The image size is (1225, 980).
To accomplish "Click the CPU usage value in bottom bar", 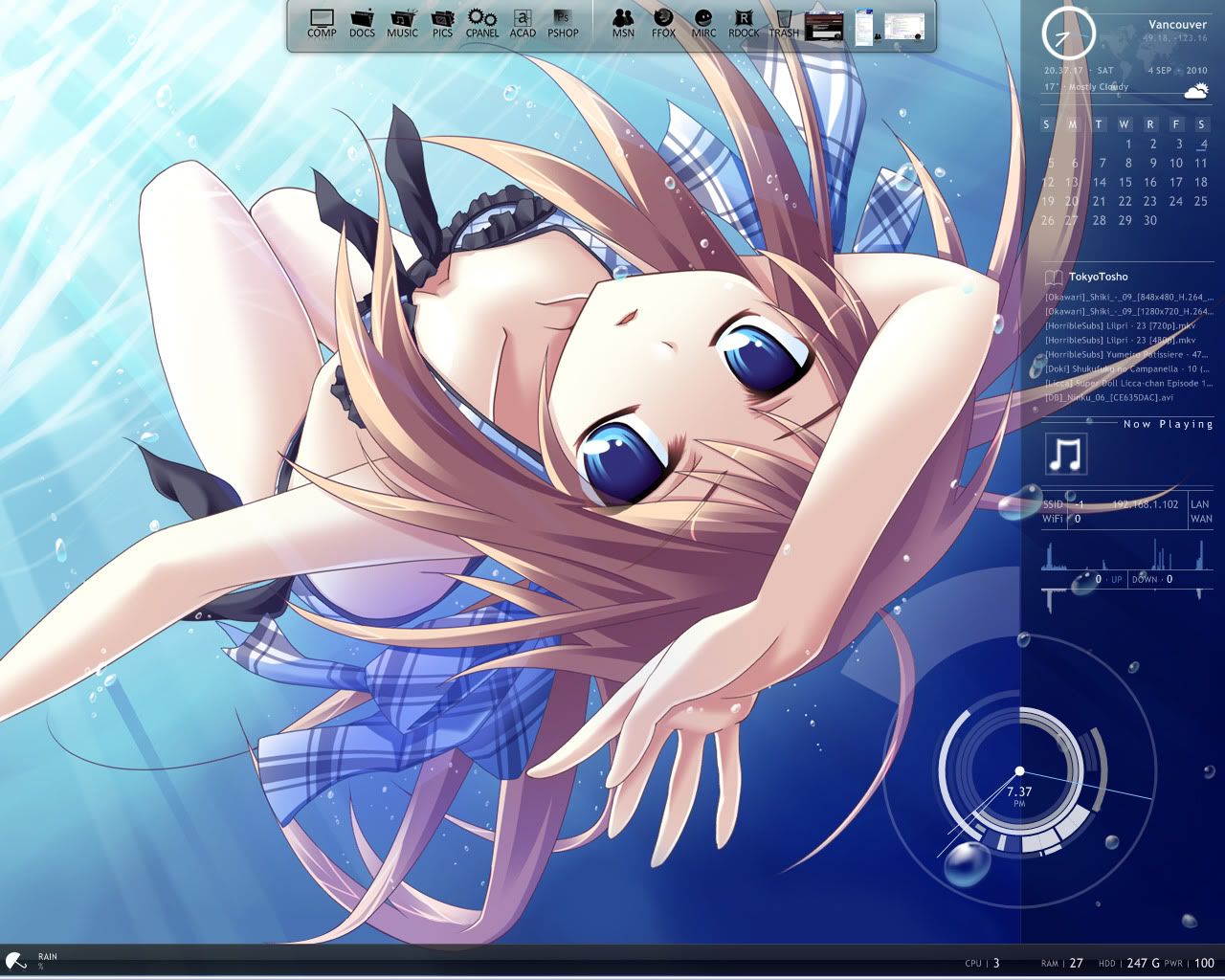I will point(996,963).
